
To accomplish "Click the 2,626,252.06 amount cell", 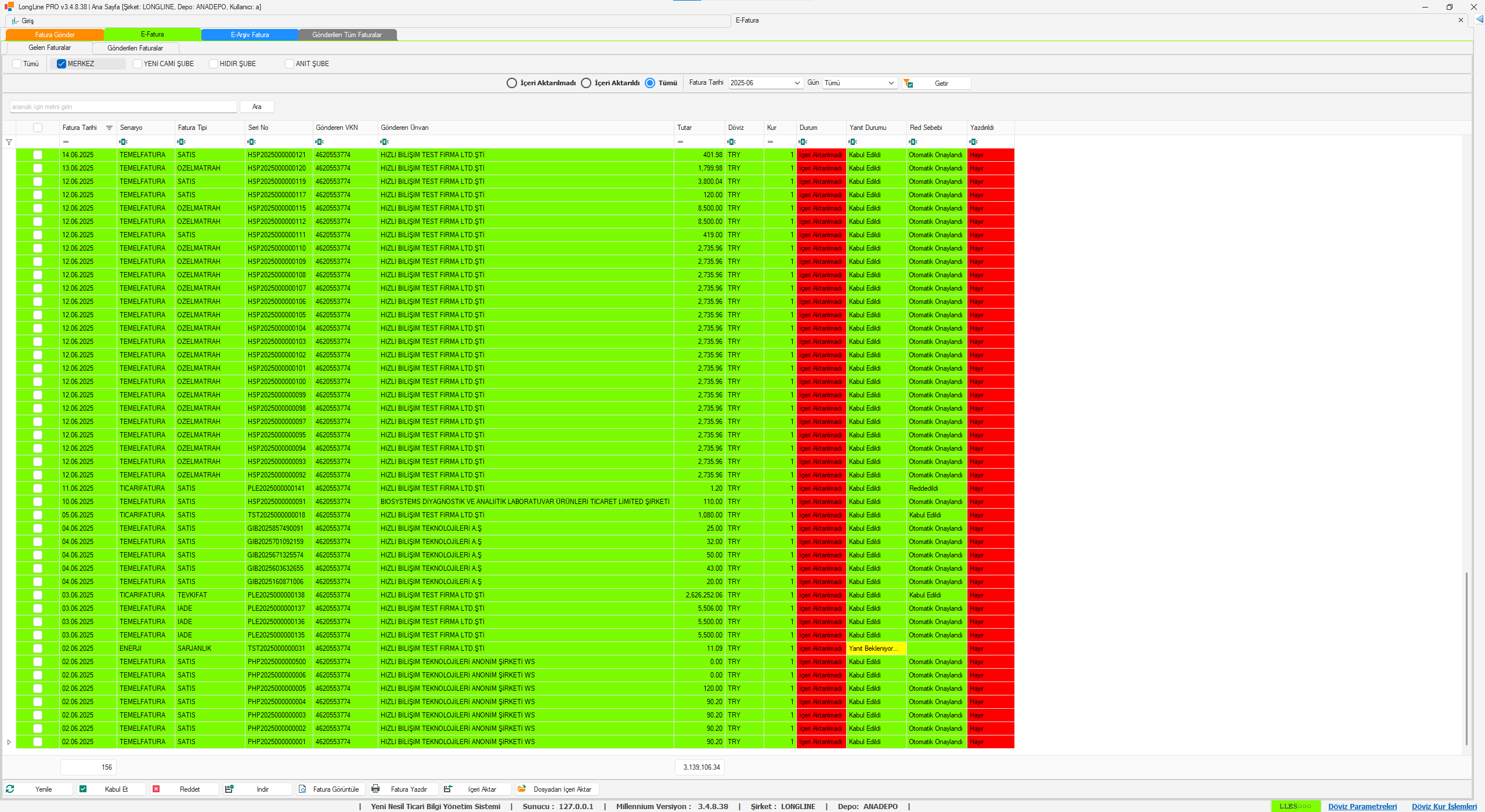I will (x=699, y=595).
